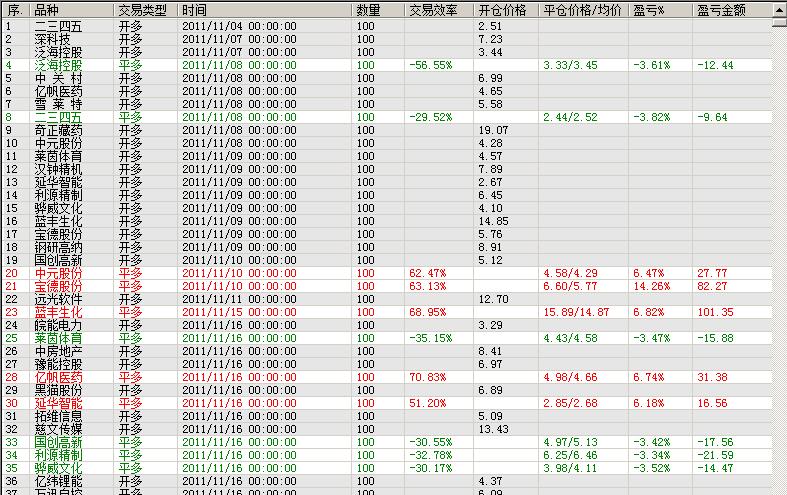Image resolution: width=787 pixels, height=495 pixels.
Task: Select row 22 stock 远光软件
Action: 58,300
